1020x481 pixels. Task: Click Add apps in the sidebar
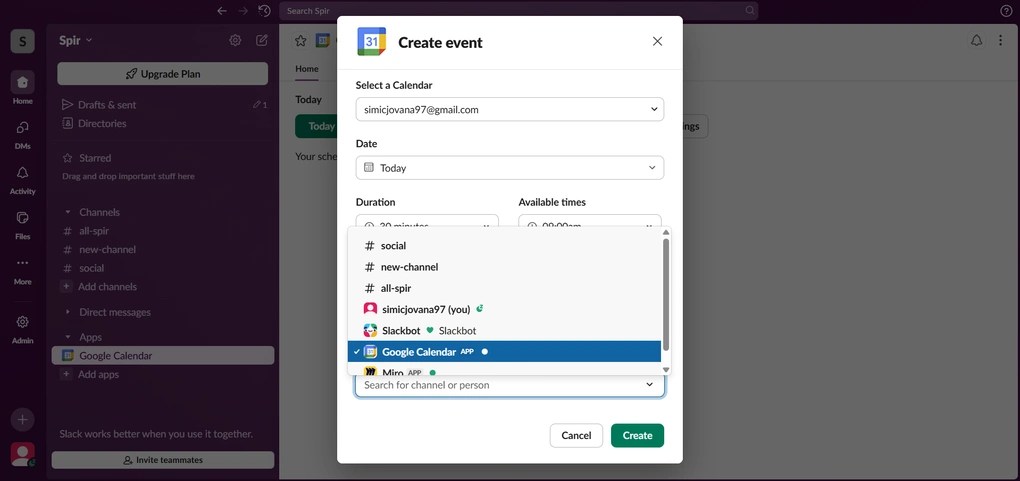point(98,374)
